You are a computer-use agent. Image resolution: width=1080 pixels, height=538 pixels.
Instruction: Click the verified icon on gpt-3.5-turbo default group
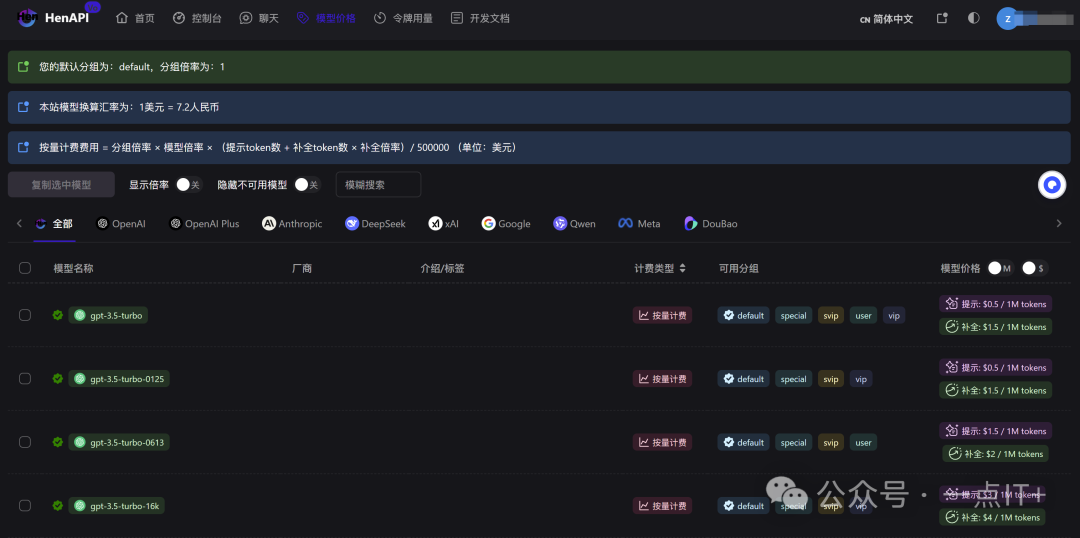729,315
